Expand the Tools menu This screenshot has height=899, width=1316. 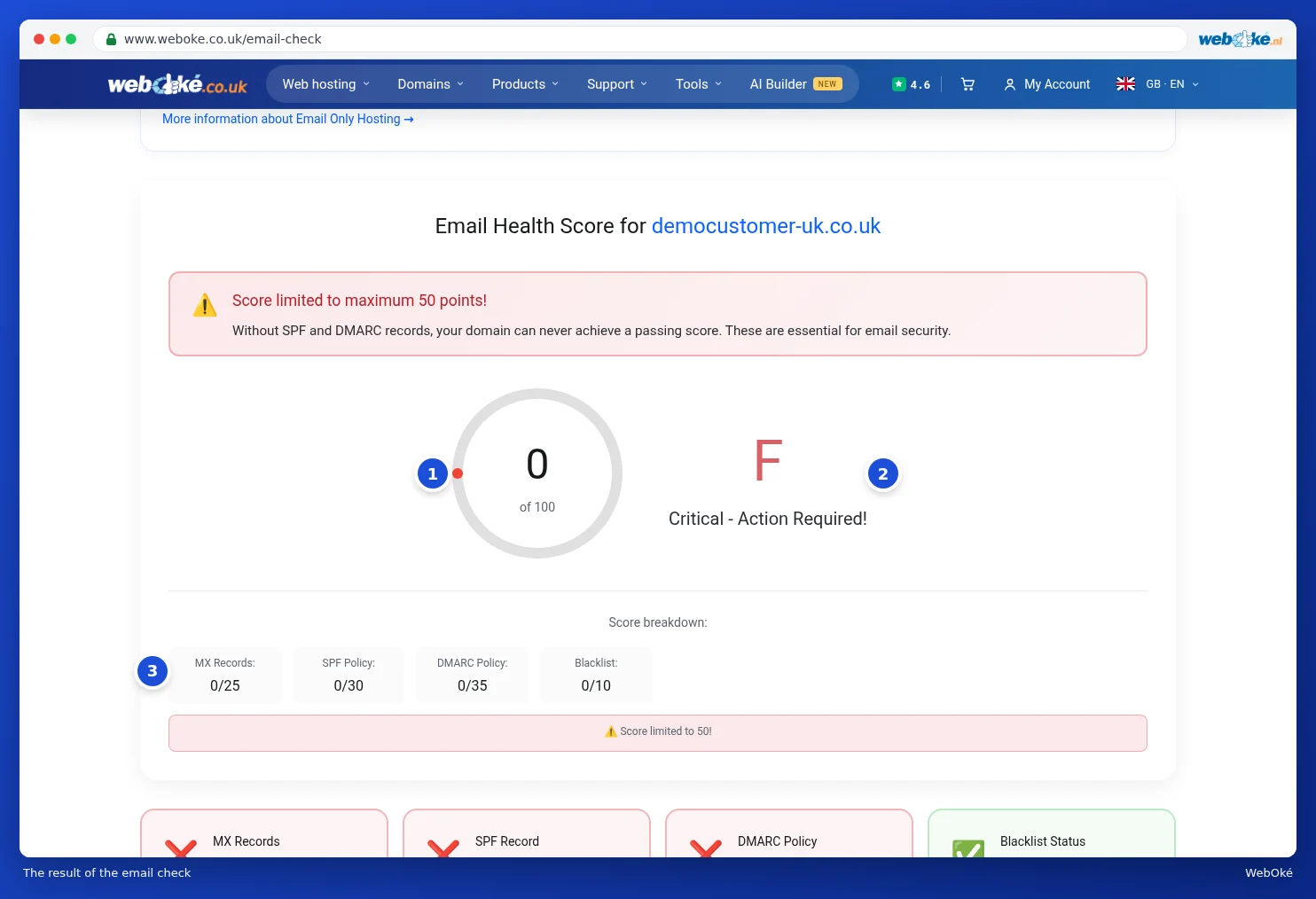point(699,84)
